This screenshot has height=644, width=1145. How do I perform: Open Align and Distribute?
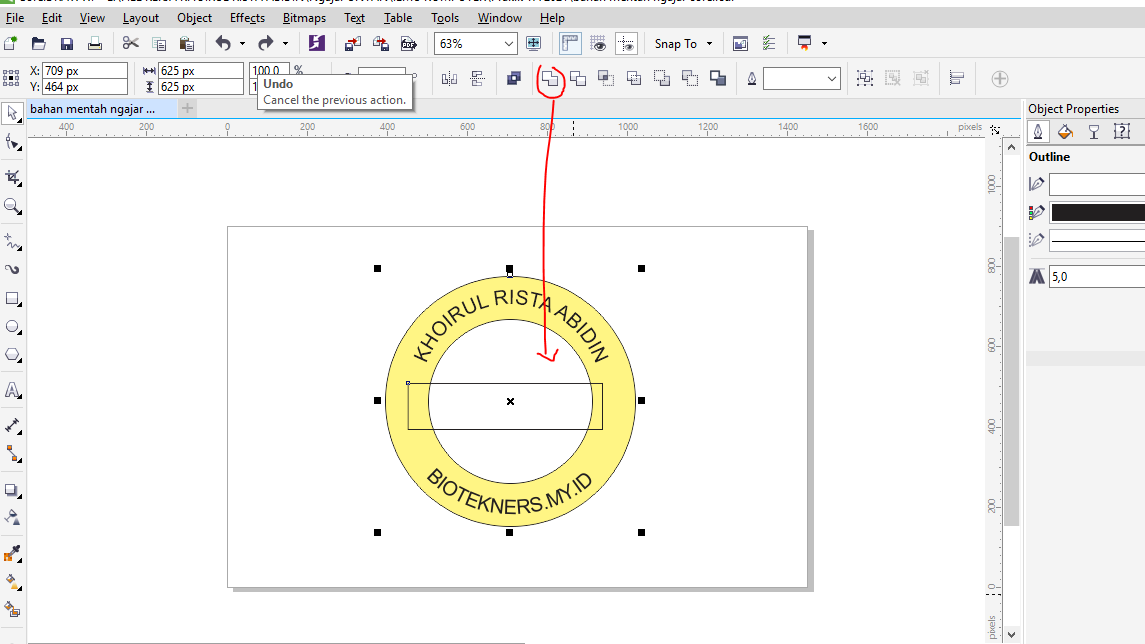tap(957, 79)
